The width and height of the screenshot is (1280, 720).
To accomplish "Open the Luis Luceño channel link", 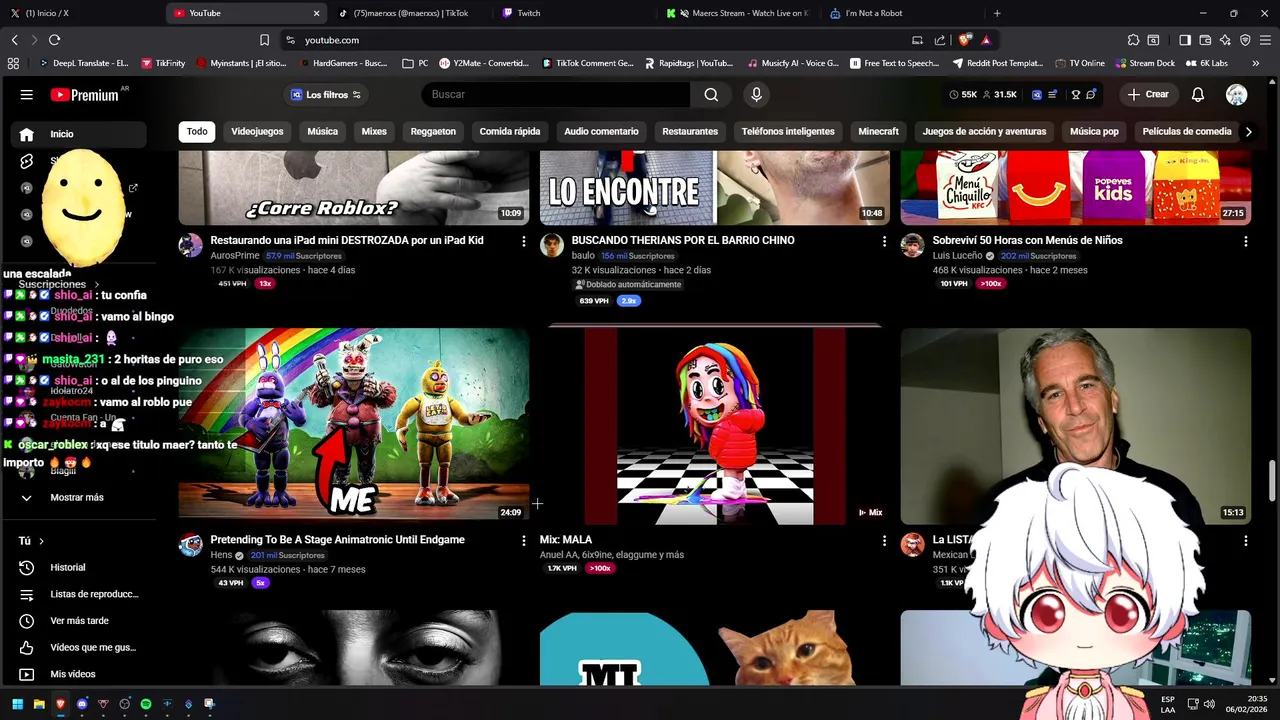I will (959, 256).
